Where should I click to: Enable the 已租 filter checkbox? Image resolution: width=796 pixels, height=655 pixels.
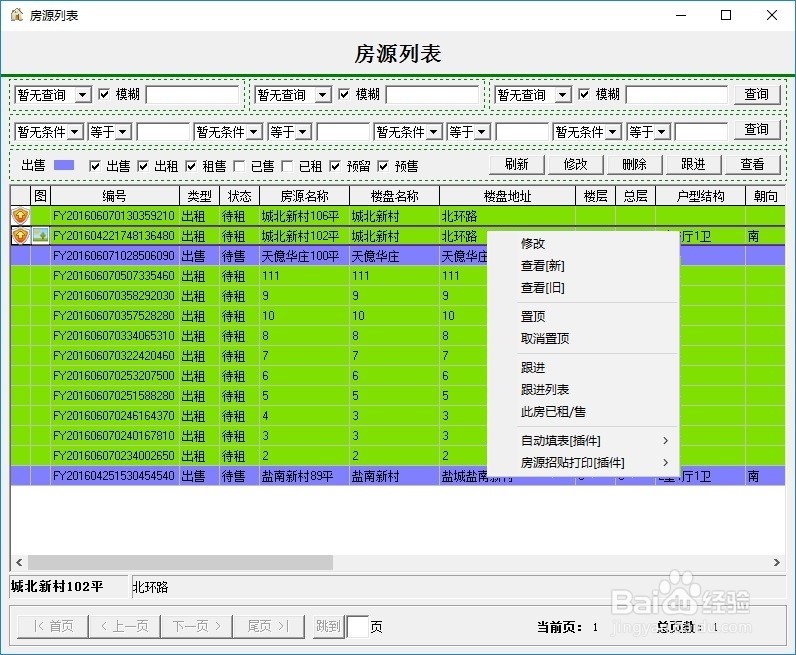tap(287, 166)
